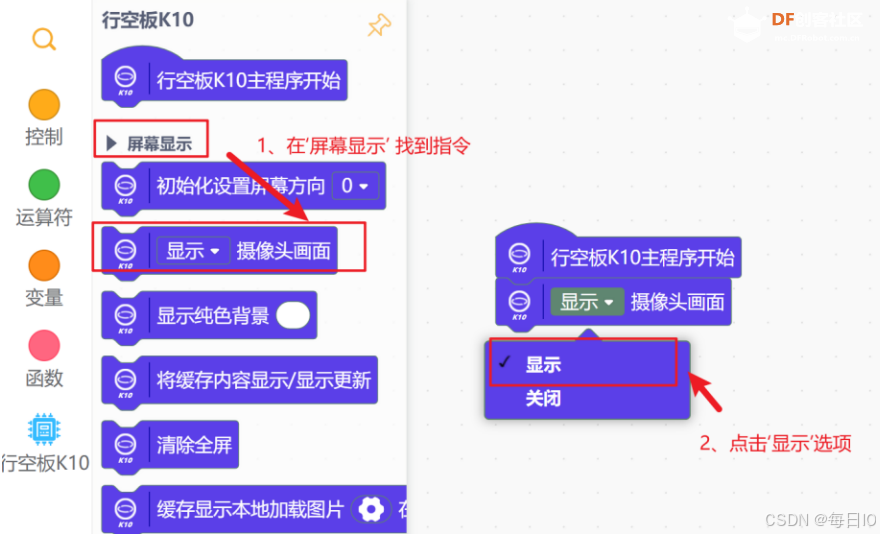
Task: Select 将缓存内容显示/显示更新 block
Action: (240, 380)
